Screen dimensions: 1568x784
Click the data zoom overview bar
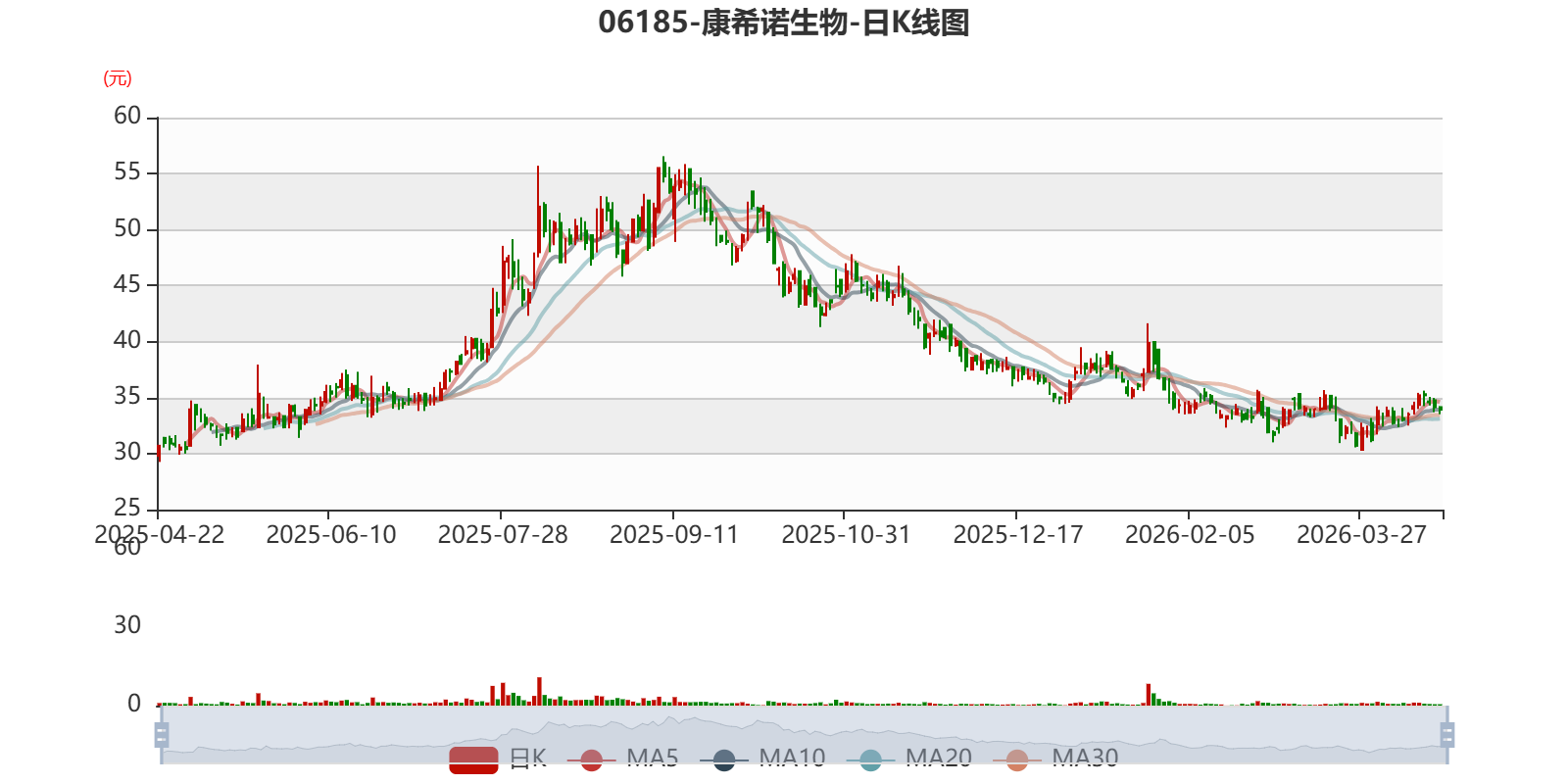(805, 734)
